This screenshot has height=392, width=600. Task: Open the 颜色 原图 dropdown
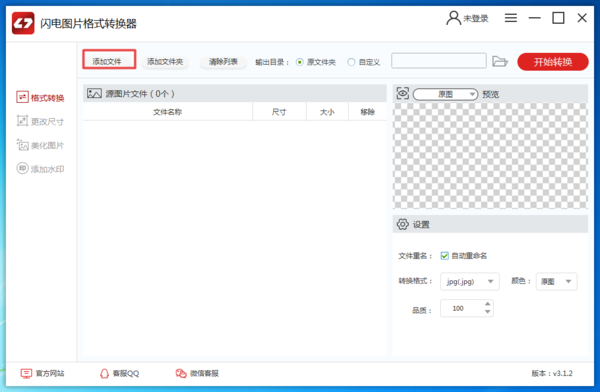(556, 282)
